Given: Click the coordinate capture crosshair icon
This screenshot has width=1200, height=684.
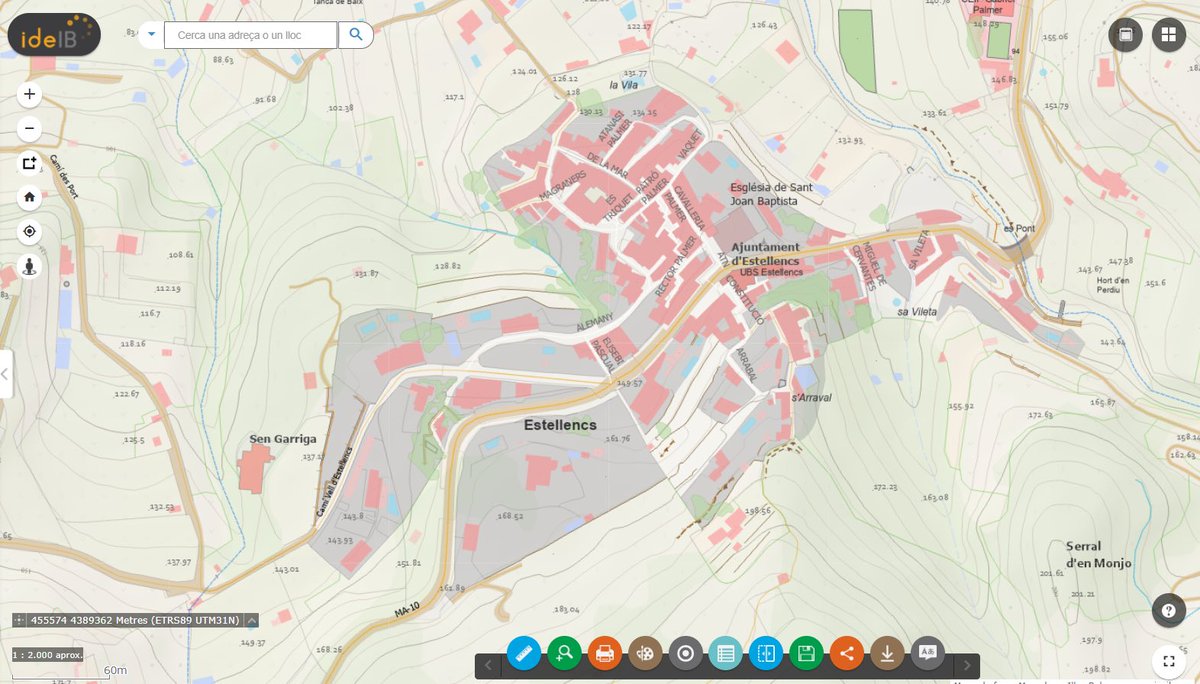Looking at the screenshot, I should pos(20,620).
